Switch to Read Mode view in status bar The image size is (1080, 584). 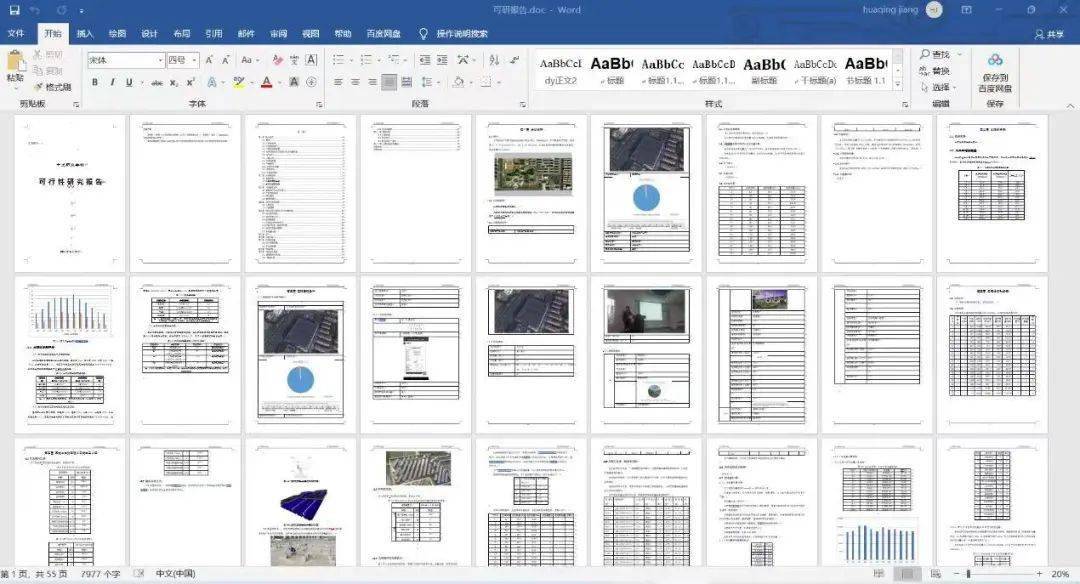(879, 574)
